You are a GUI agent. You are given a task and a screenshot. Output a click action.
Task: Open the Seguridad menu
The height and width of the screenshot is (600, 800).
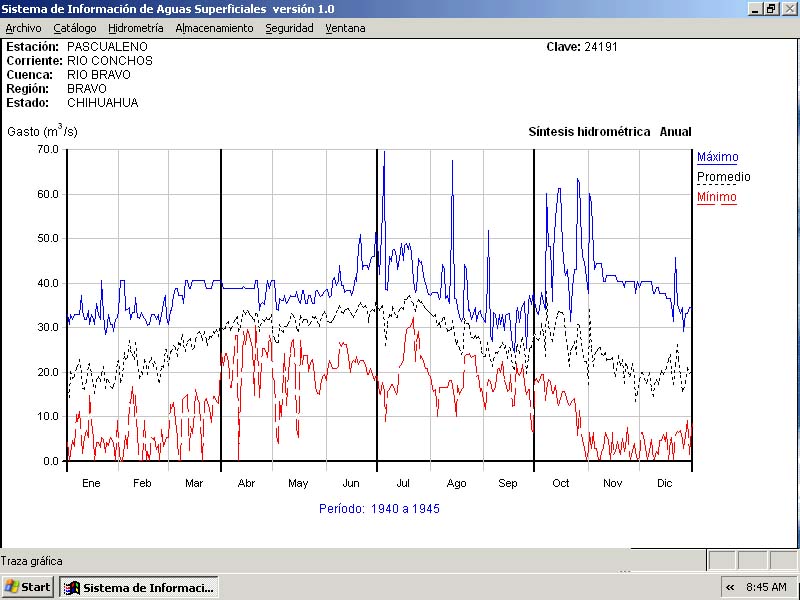pos(289,28)
